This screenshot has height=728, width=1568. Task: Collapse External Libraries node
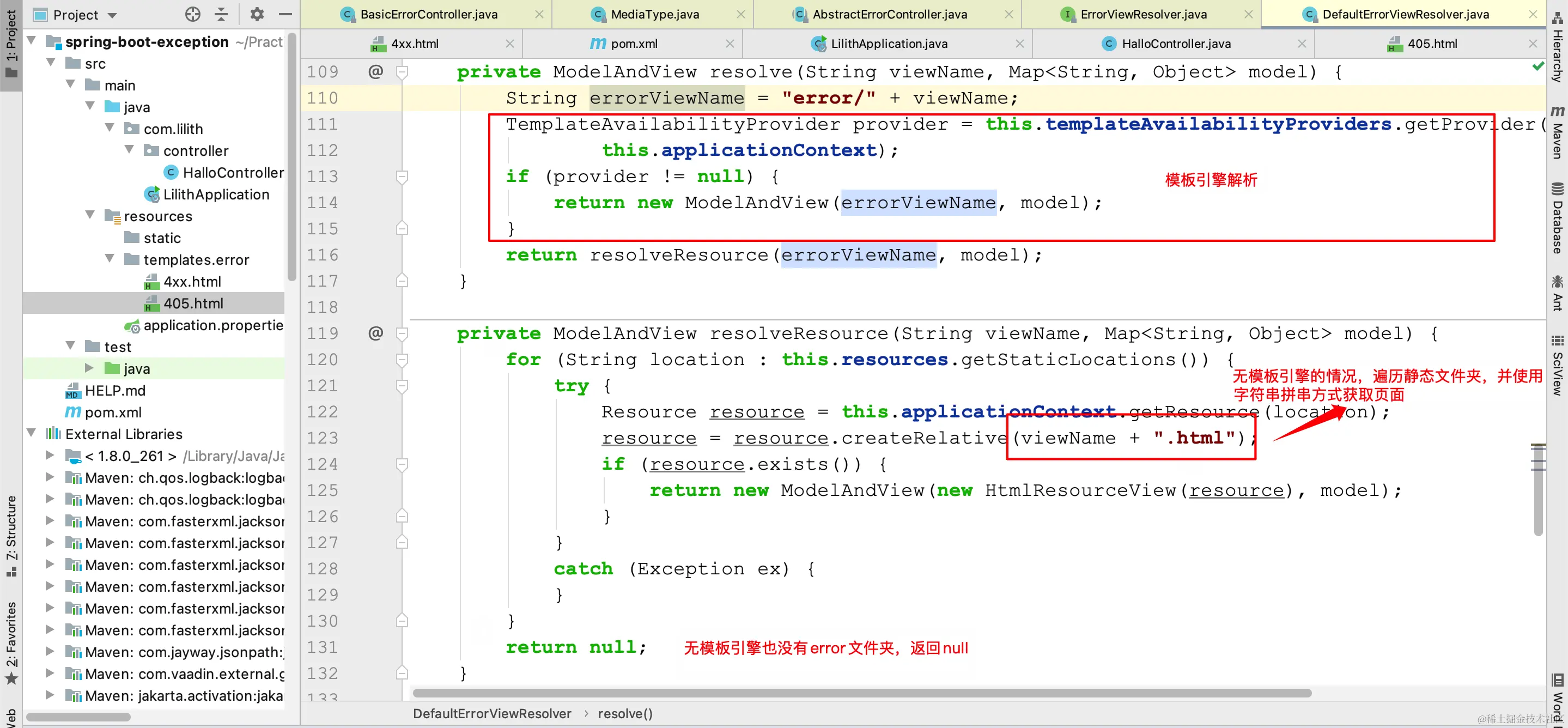(32, 433)
